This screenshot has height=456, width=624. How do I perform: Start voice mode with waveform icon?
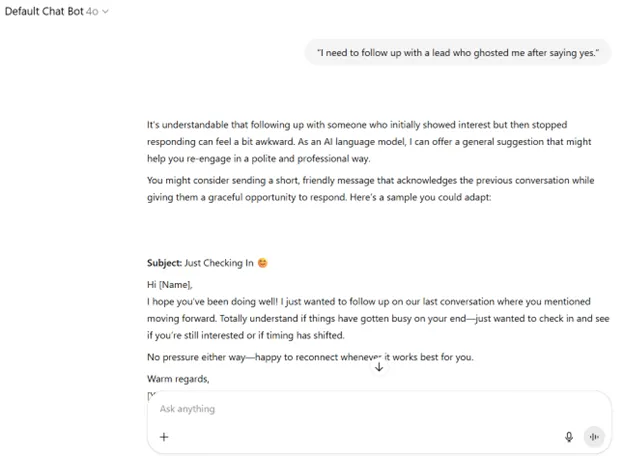pos(594,437)
